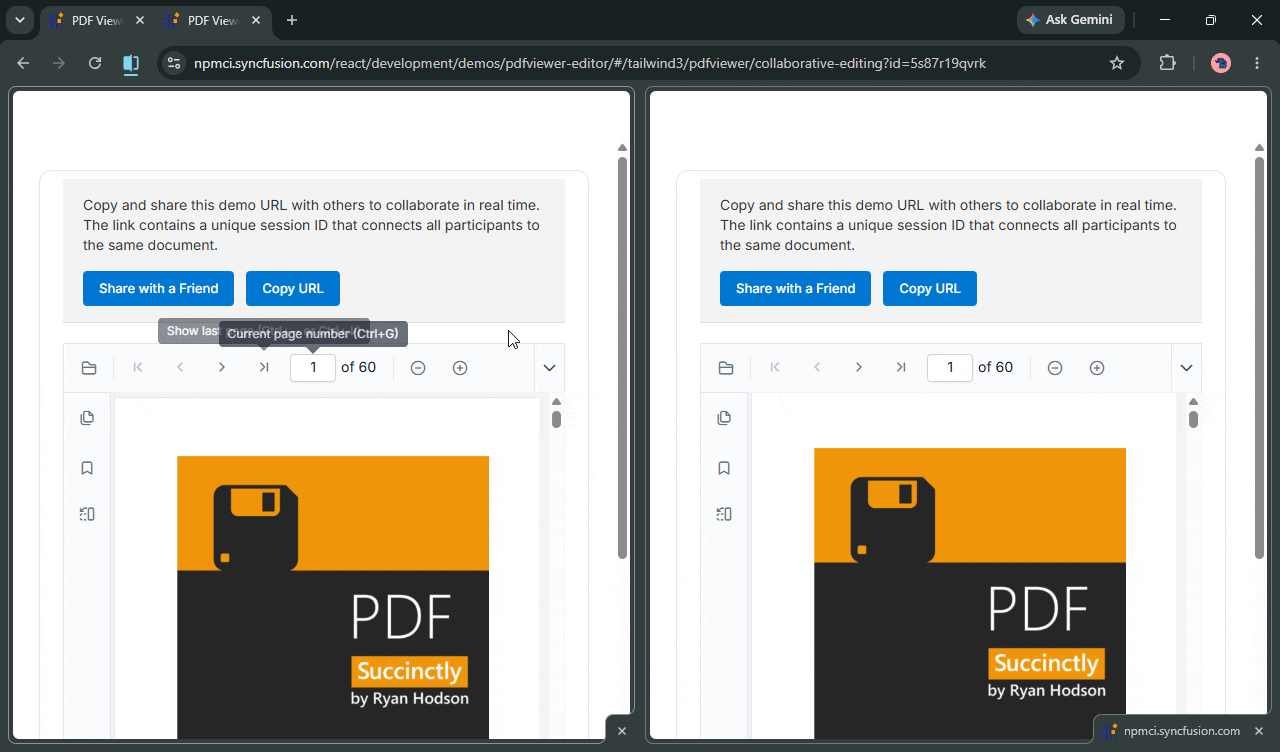The height and width of the screenshot is (752, 1280).
Task: Go to previous page in left viewer
Action: [x=180, y=368]
